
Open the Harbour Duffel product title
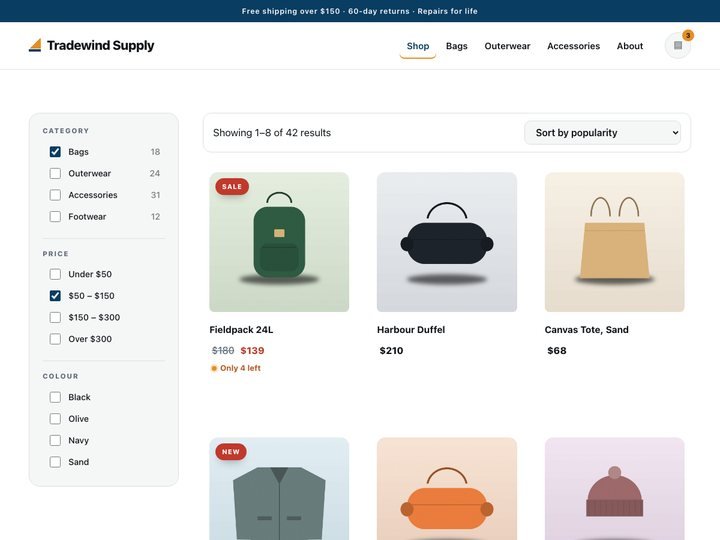coord(411,330)
